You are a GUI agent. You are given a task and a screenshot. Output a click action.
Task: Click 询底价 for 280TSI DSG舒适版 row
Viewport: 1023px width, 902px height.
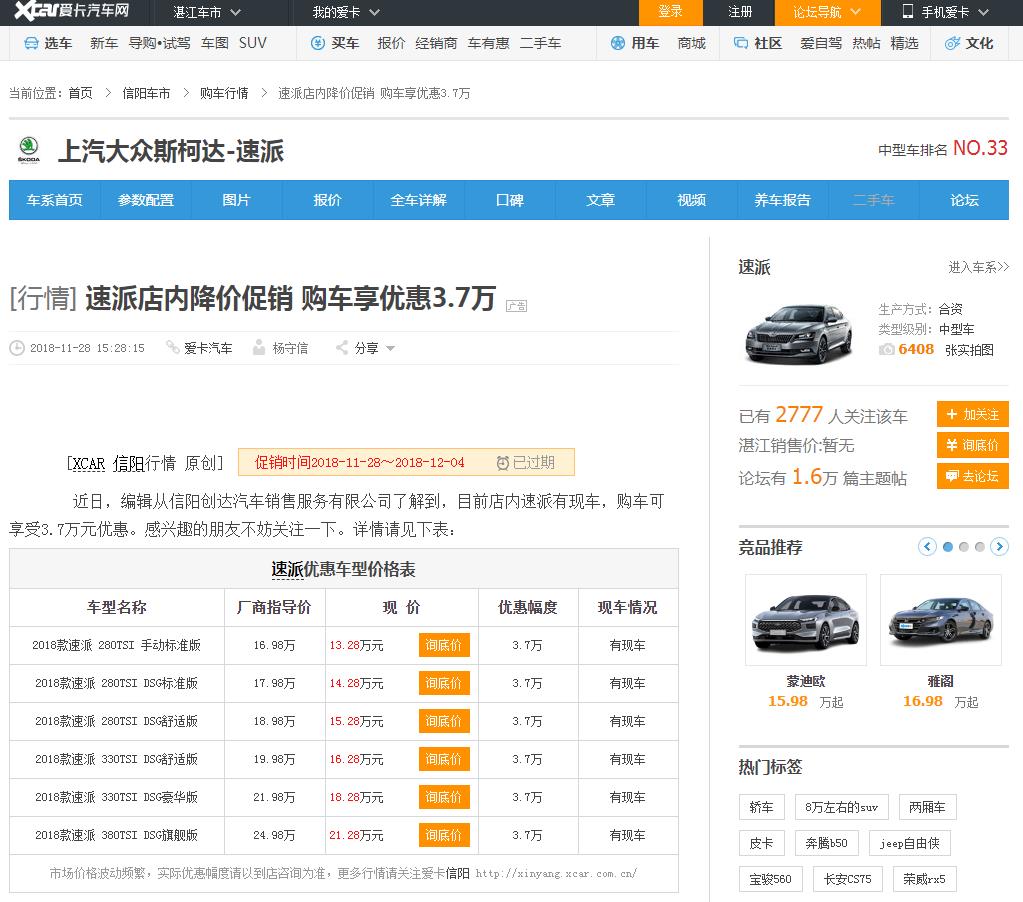[x=444, y=721]
